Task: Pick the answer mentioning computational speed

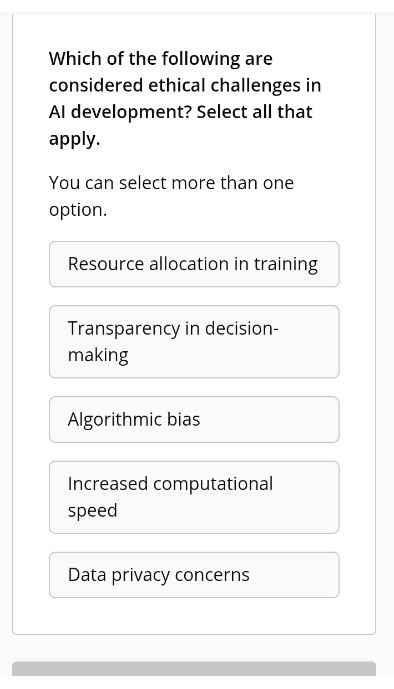Action: pos(194,497)
